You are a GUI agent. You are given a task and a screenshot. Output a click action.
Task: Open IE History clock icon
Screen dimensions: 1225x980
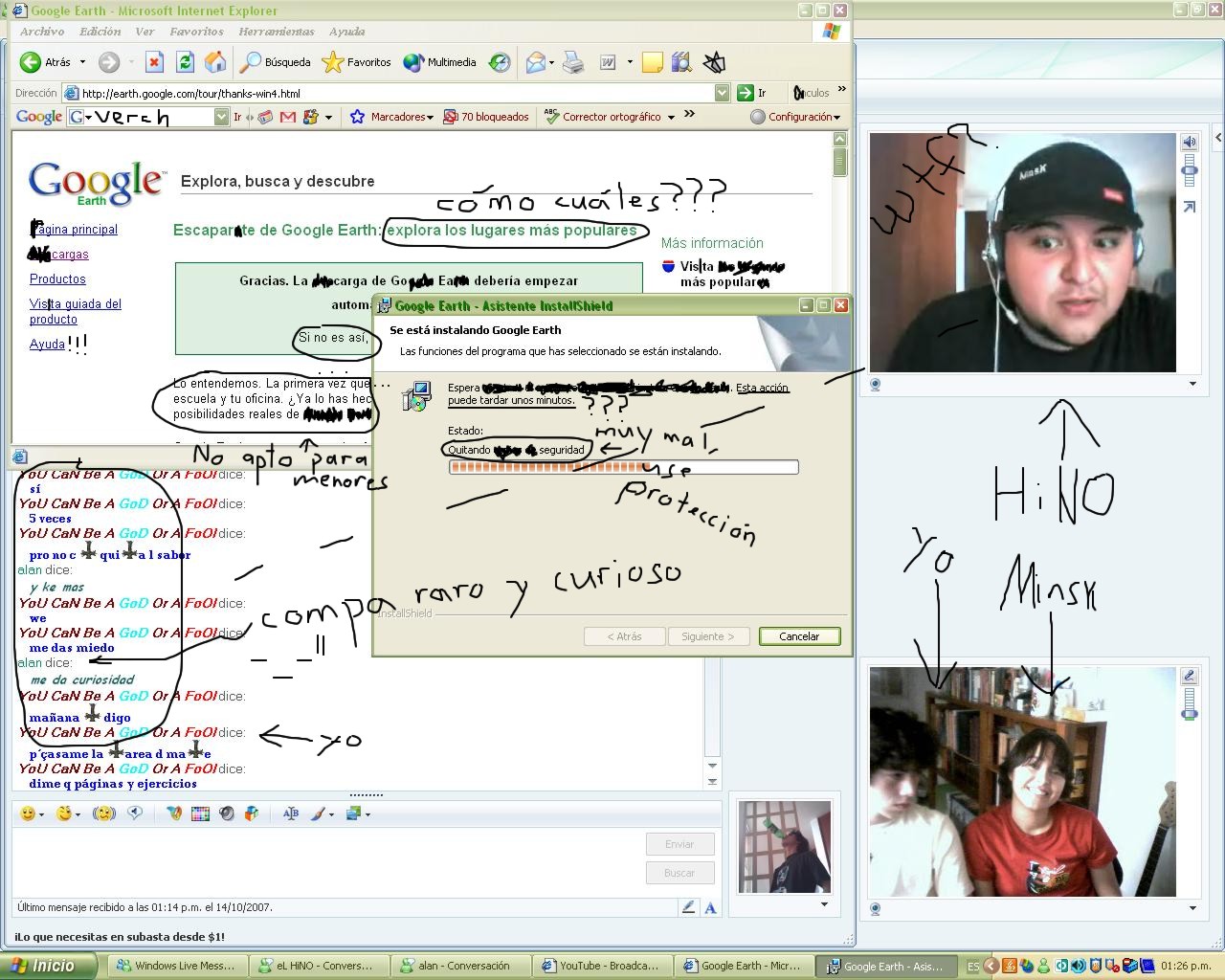(500, 63)
